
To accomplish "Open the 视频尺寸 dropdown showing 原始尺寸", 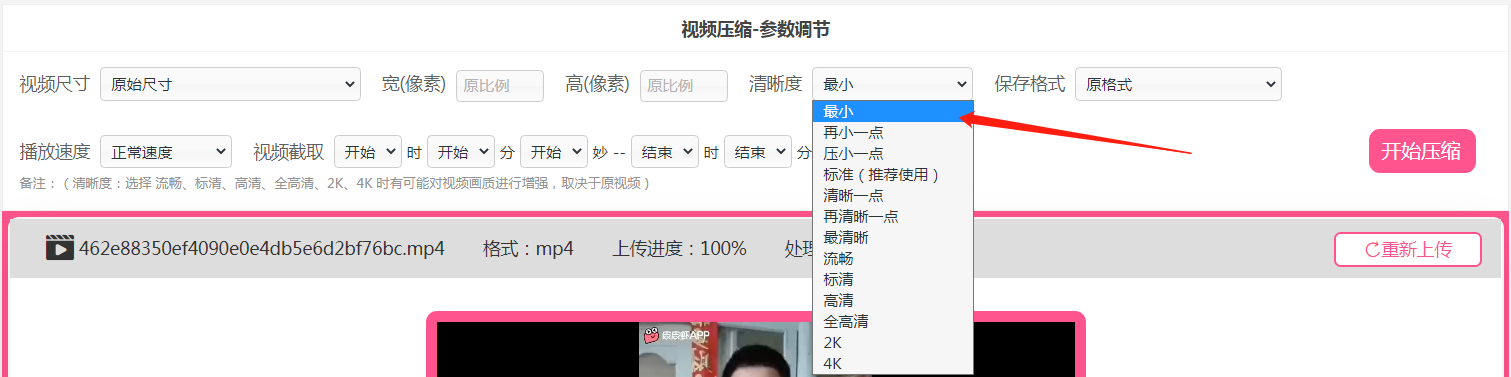I will [230, 85].
